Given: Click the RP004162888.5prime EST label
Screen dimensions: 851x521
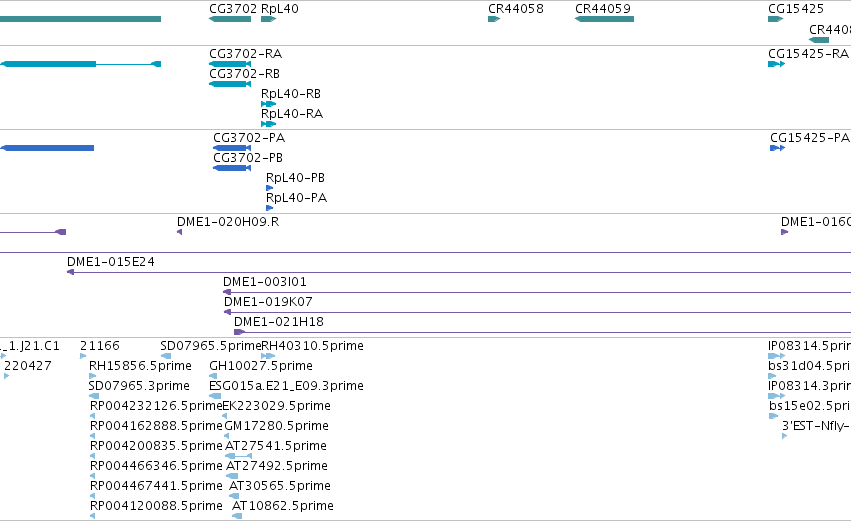Looking at the screenshot, I should point(156,427).
